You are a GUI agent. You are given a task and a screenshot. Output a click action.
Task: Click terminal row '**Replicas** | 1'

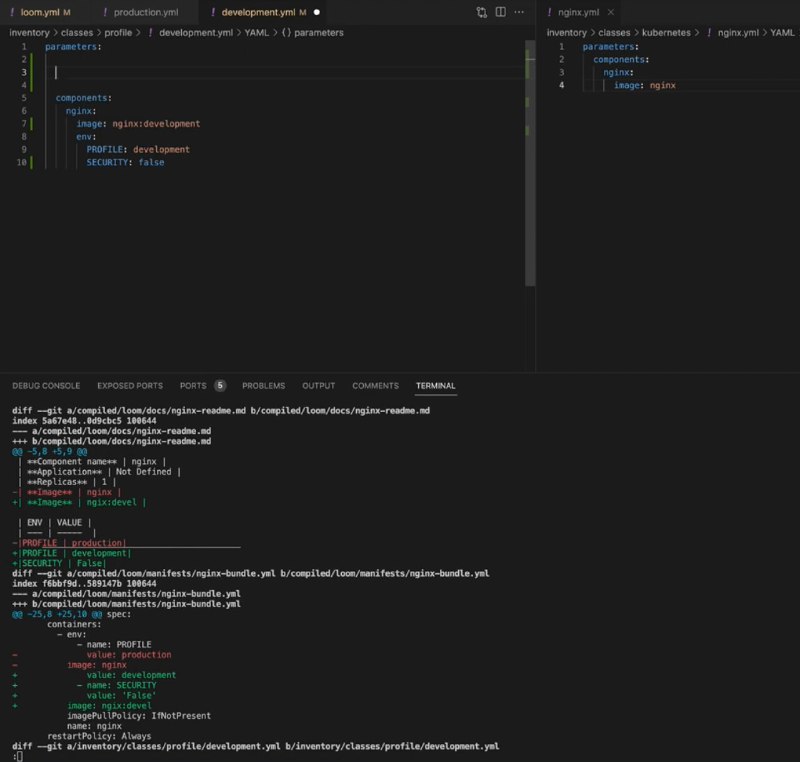click(x=67, y=482)
